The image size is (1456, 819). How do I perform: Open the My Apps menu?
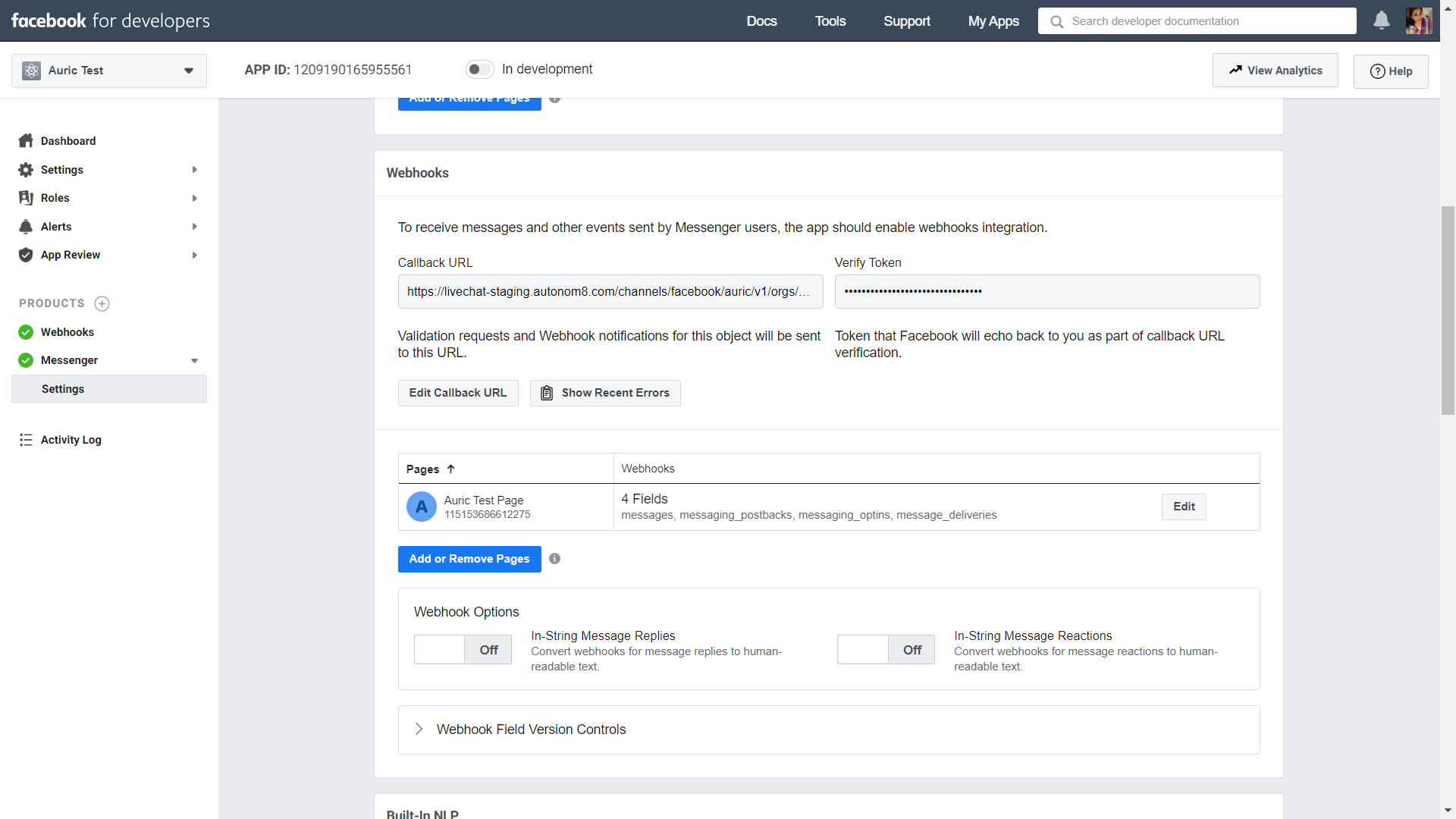point(993,21)
